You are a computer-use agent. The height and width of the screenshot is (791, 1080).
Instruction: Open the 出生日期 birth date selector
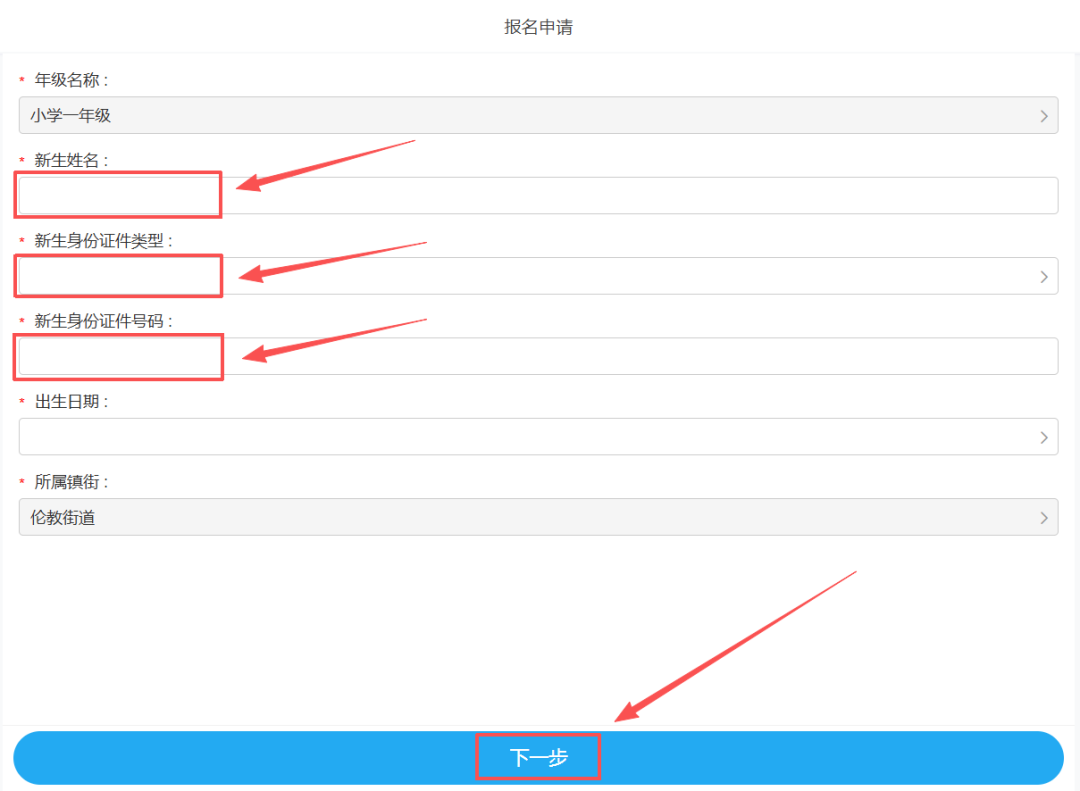pyautogui.click(x=538, y=436)
